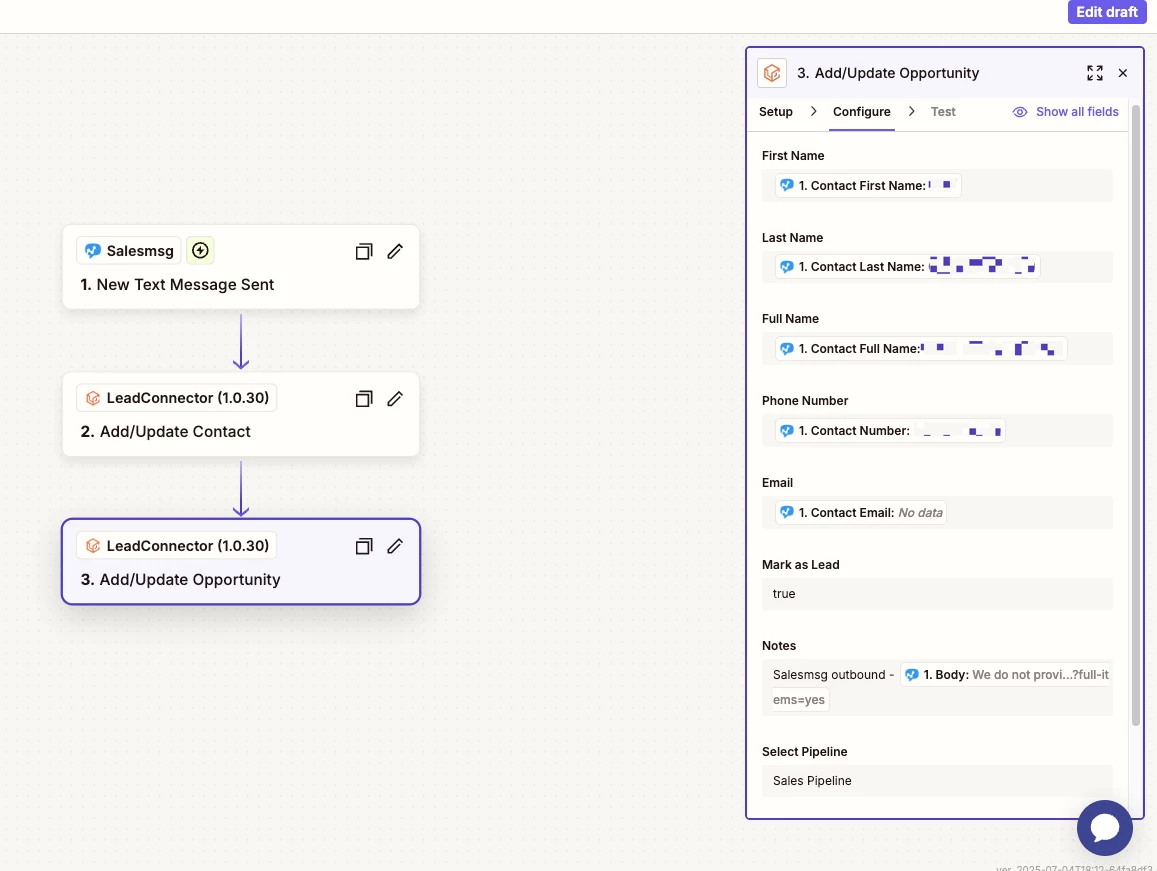This screenshot has height=871, width=1157.
Task: Click LeadConnector icon in Add/Update Contact step
Action: [92, 398]
